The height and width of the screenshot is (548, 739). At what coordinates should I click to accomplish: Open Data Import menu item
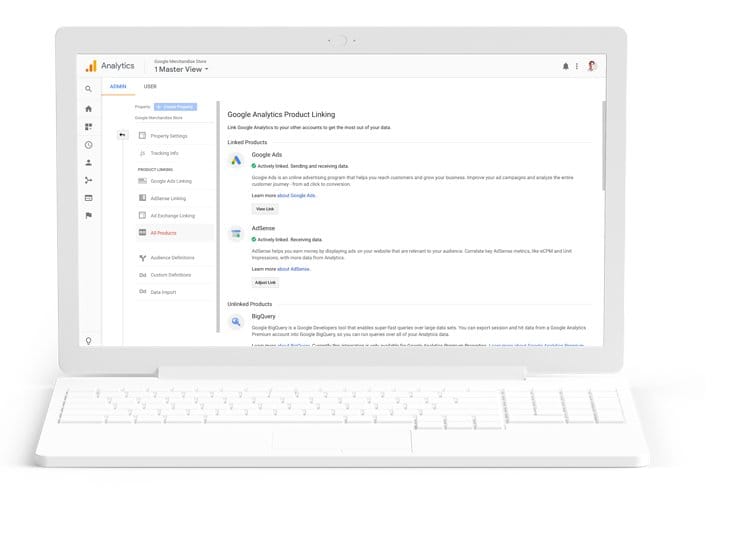[x=175, y=292]
